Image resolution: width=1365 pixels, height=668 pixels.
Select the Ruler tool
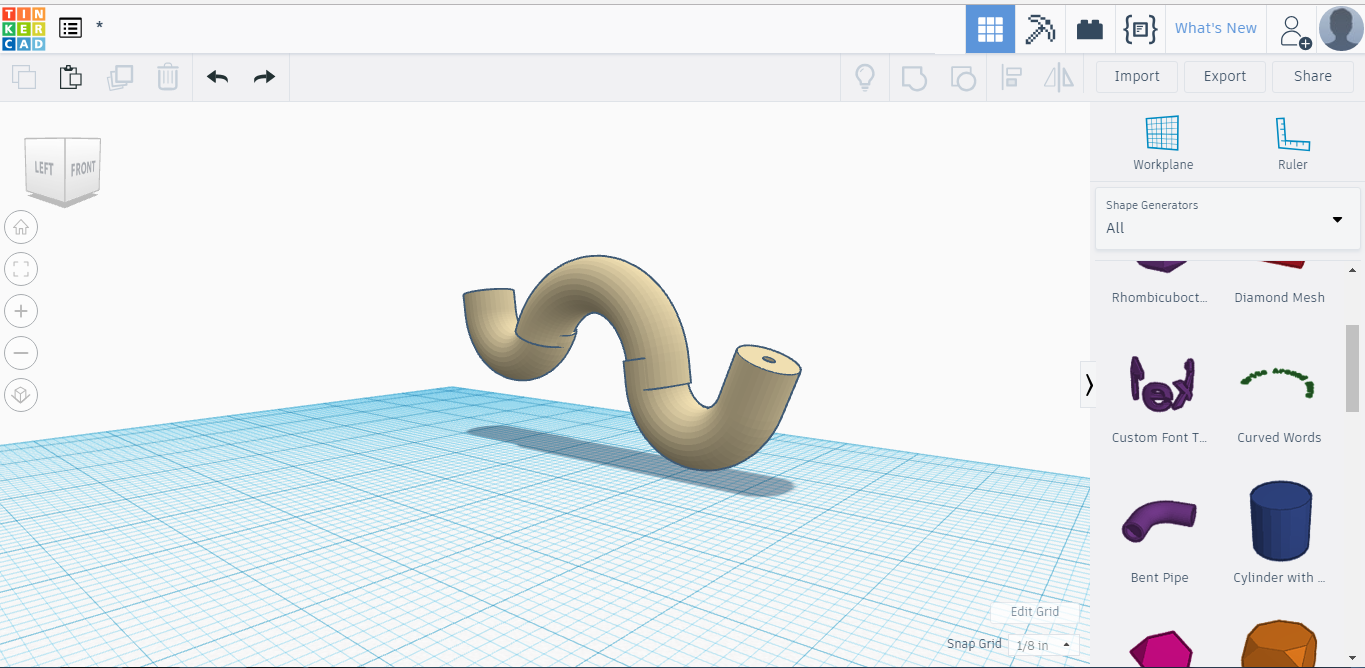(x=1292, y=143)
